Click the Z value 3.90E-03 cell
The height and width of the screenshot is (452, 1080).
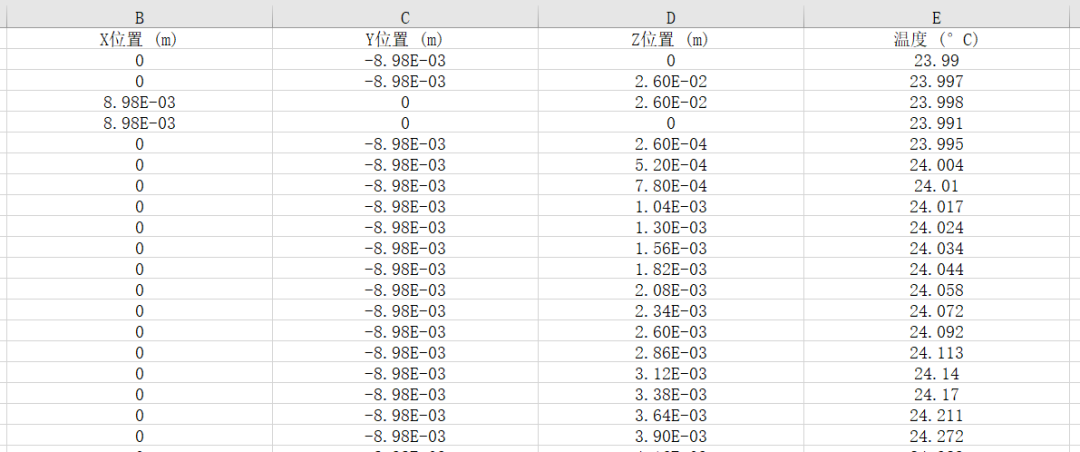670,436
